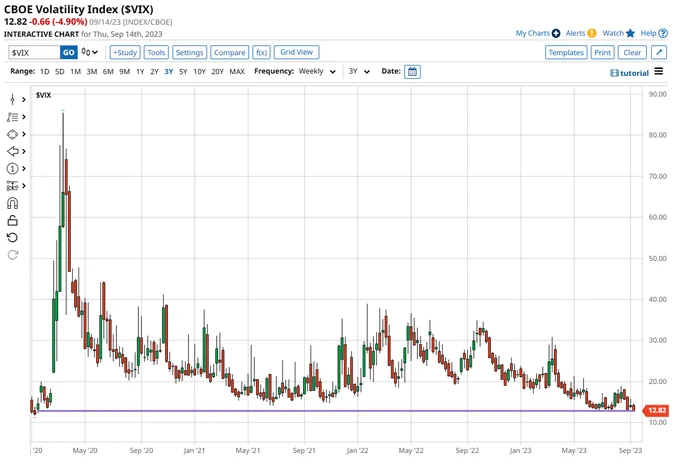Expand the measurement tool submenu chevron
This screenshot has width=680, height=469.
[x=23, y=186]
